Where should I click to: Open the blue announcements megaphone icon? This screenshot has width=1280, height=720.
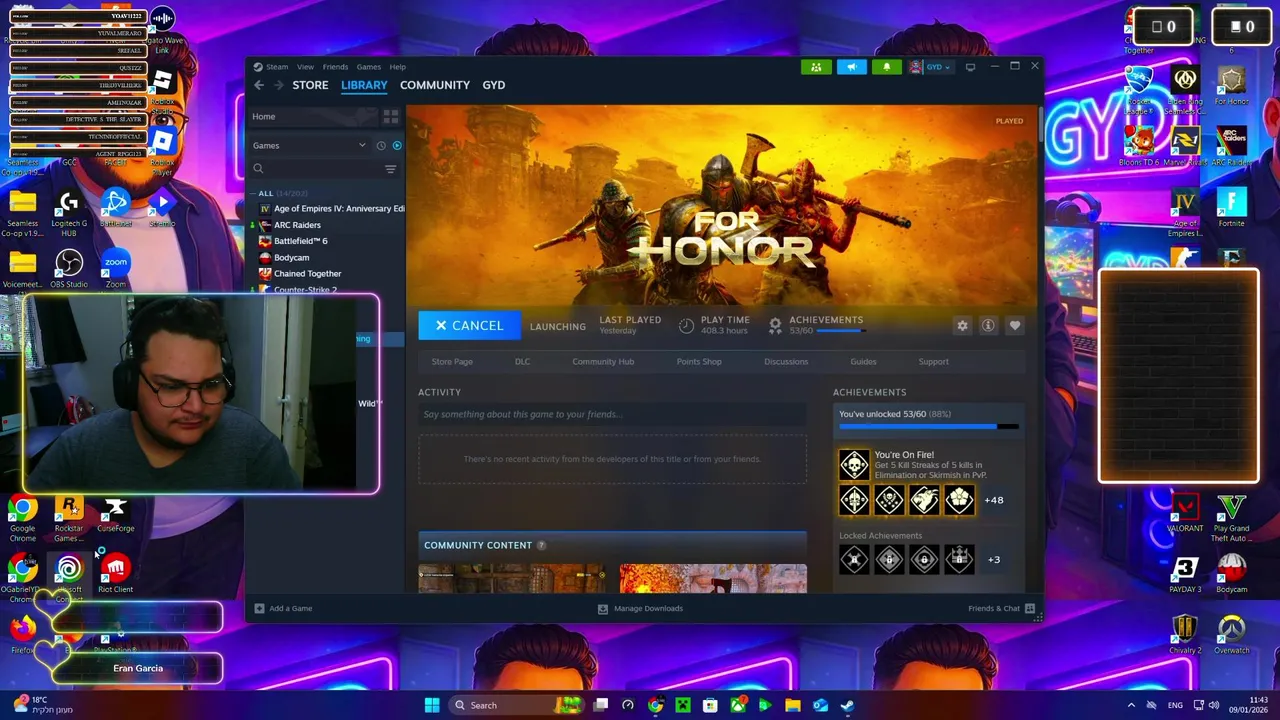pos(851,67)
